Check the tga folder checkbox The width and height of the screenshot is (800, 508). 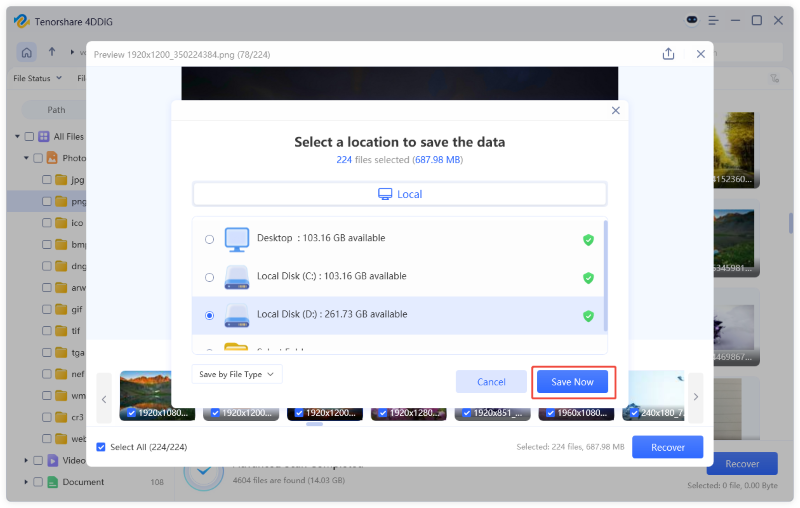tap(46, 352)
